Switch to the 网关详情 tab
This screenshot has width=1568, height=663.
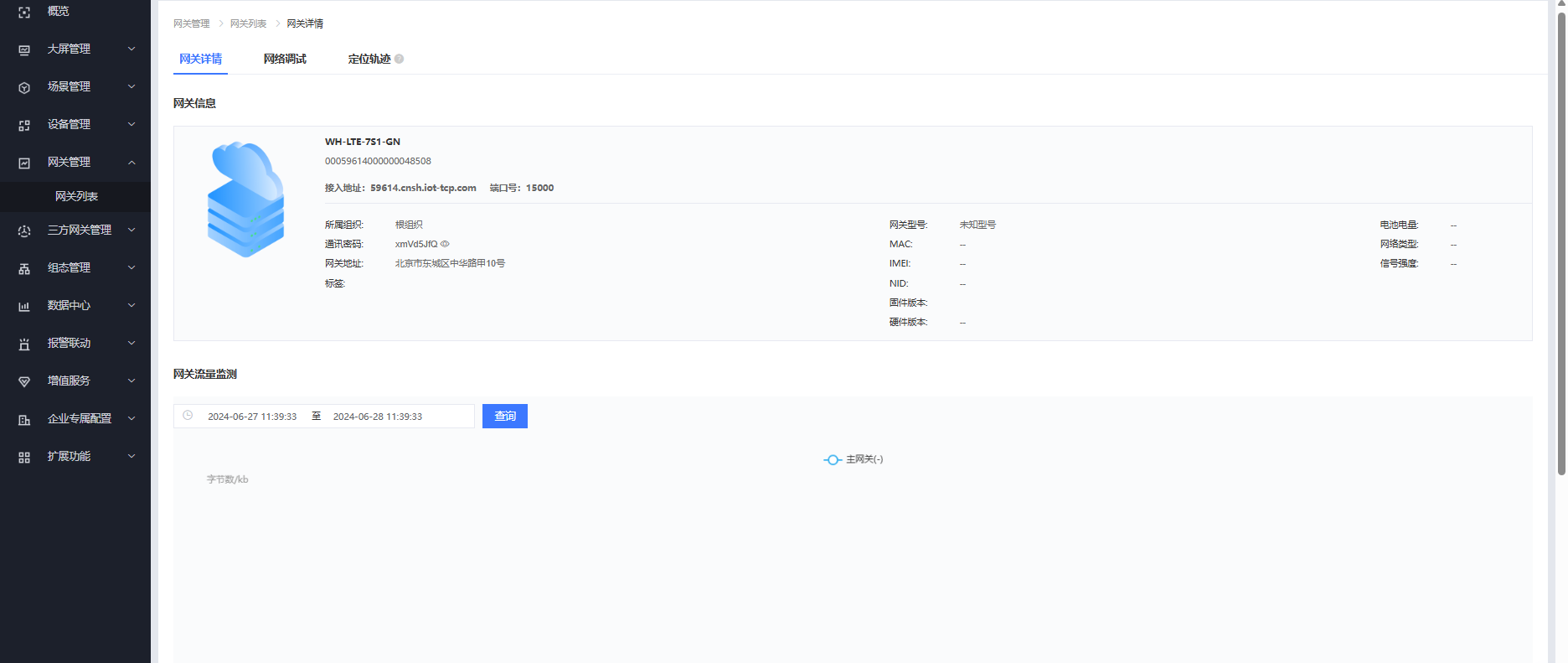[x=201, y=59]
